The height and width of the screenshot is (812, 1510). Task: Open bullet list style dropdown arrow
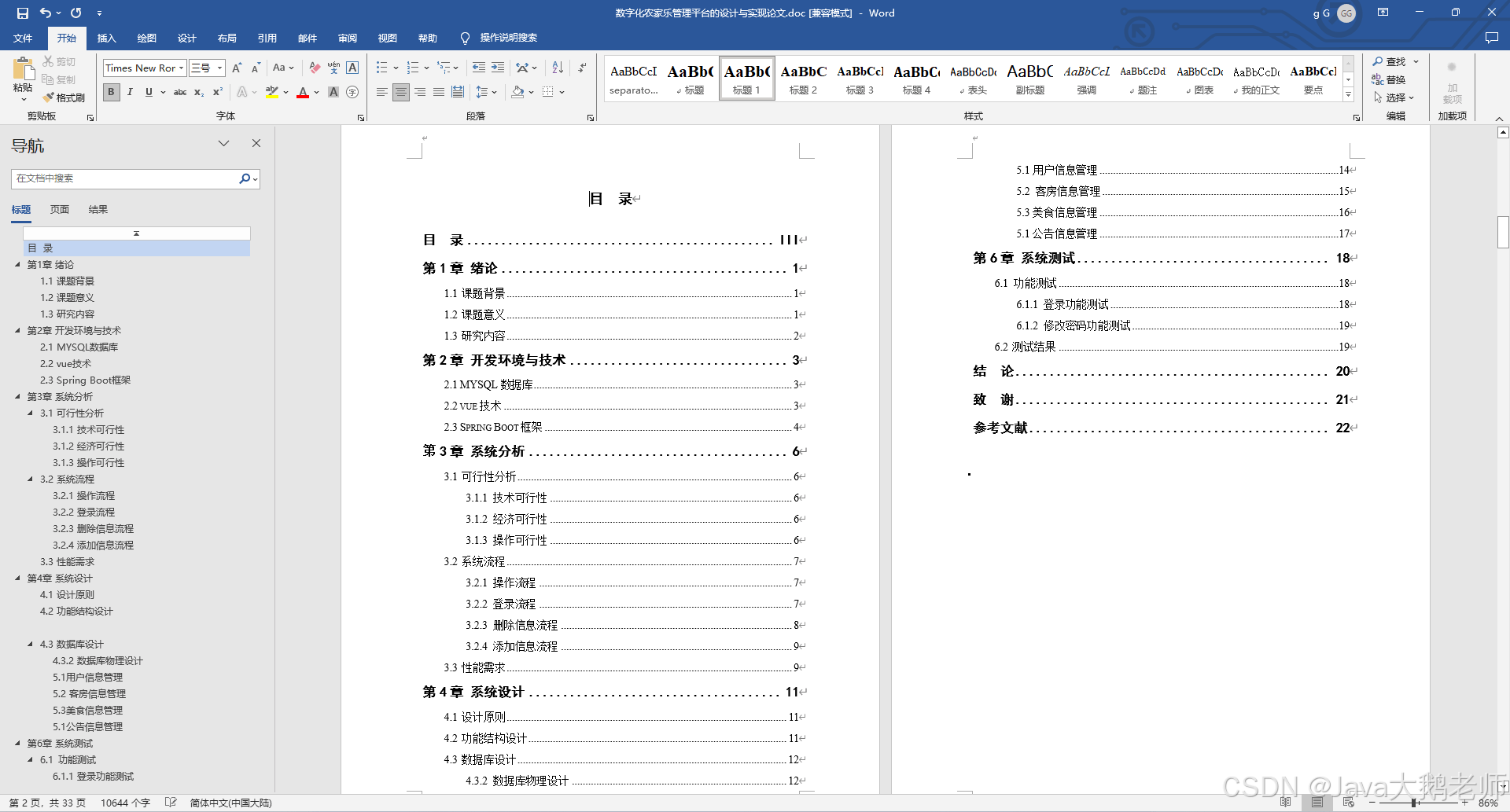pos(396,68)
